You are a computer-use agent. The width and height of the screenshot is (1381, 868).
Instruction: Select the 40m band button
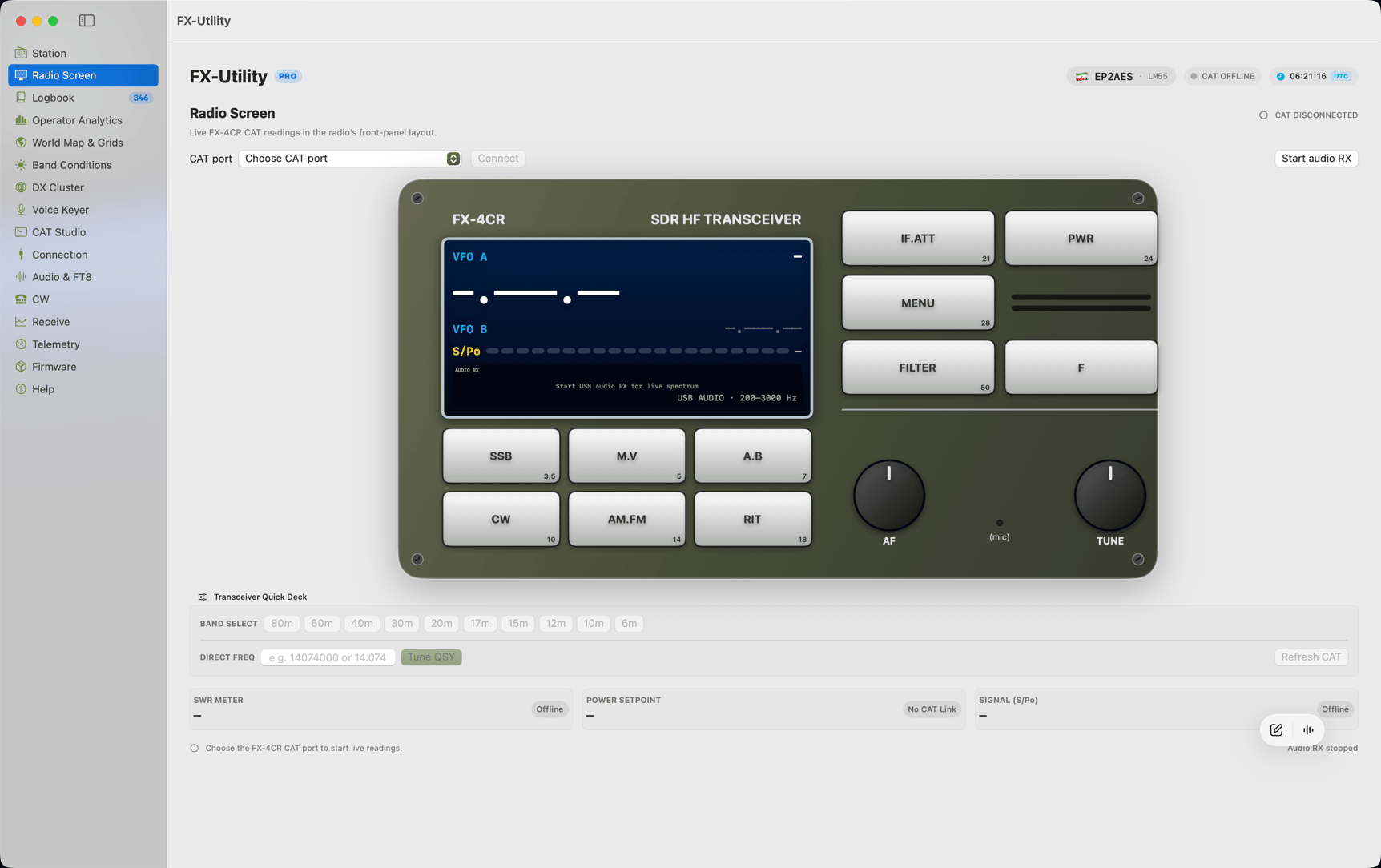[x=362, y=624]
